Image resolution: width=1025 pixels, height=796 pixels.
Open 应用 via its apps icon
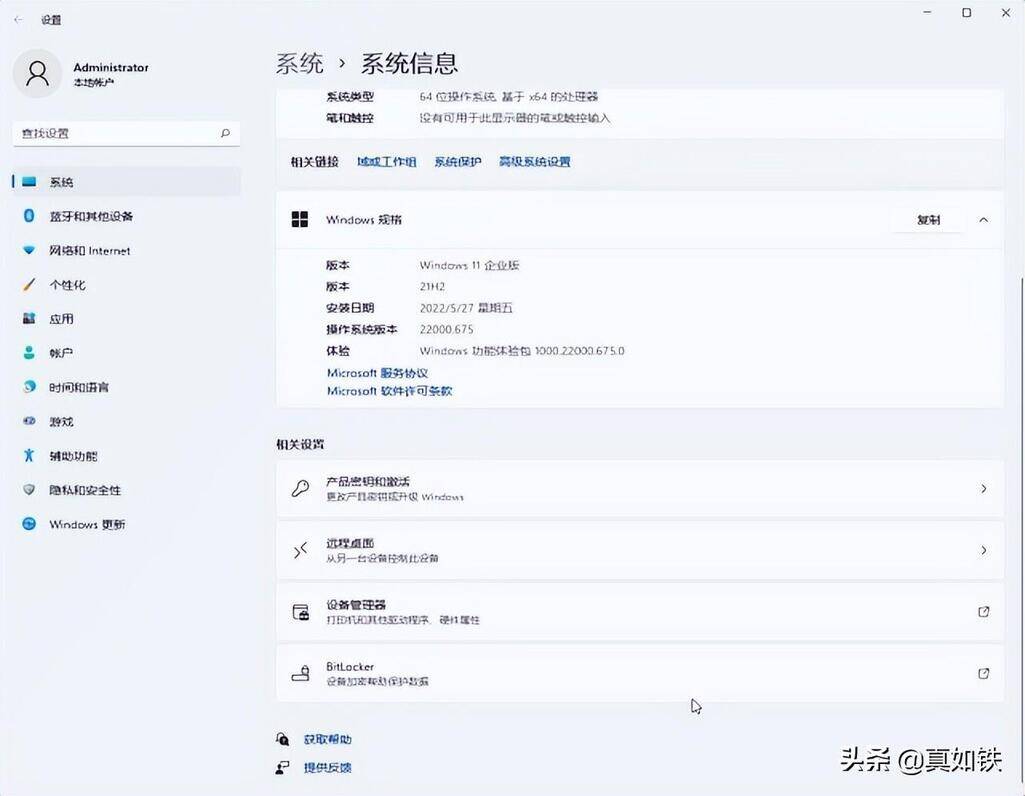pos(29,318)
